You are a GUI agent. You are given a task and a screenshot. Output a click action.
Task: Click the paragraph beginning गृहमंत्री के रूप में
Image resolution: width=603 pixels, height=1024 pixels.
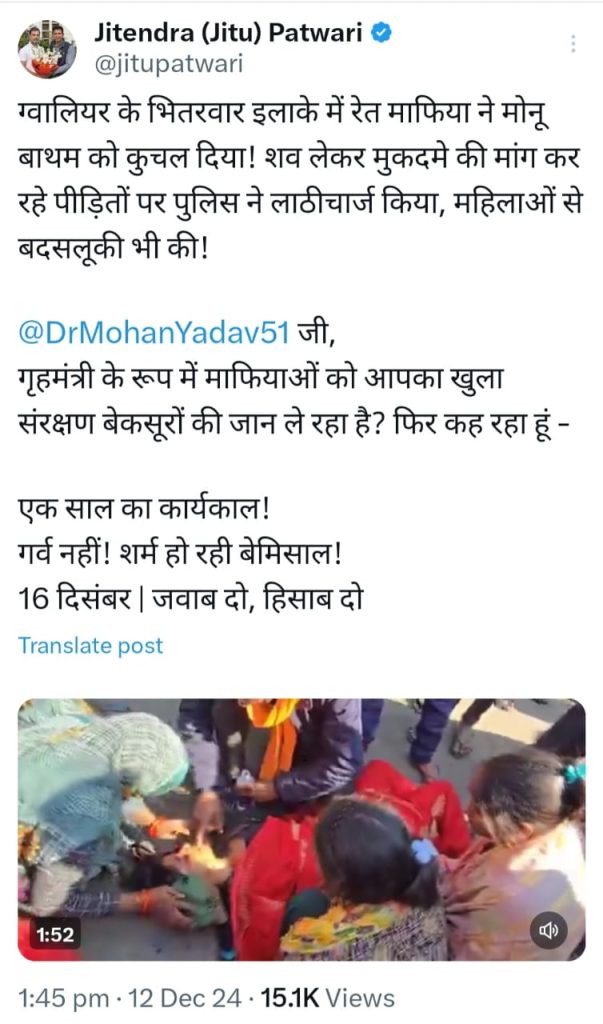(293, 402)
